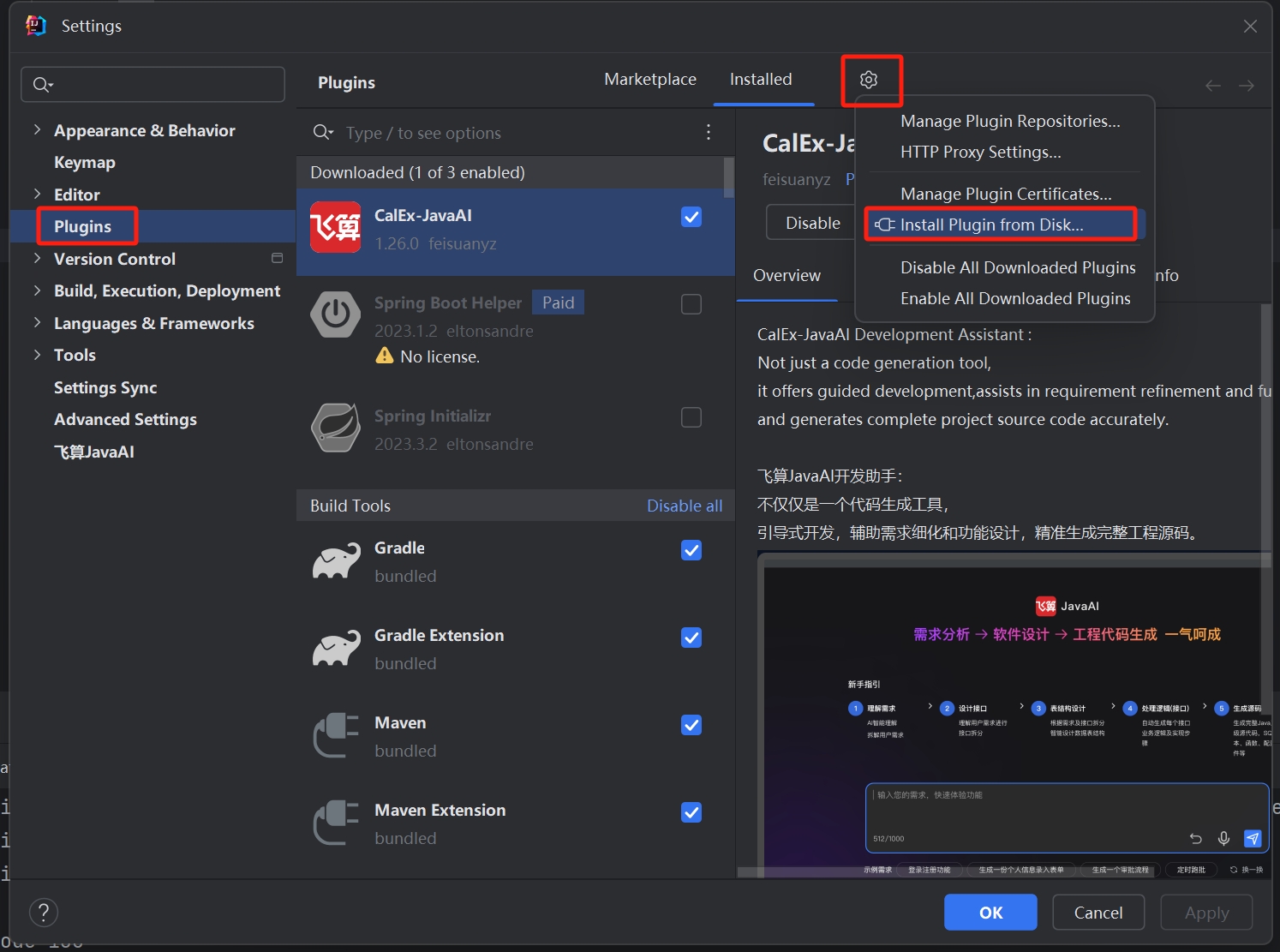The image size is (1280, 952).
Task: Close the Settings dialog
Action: tap(1250, 26)
